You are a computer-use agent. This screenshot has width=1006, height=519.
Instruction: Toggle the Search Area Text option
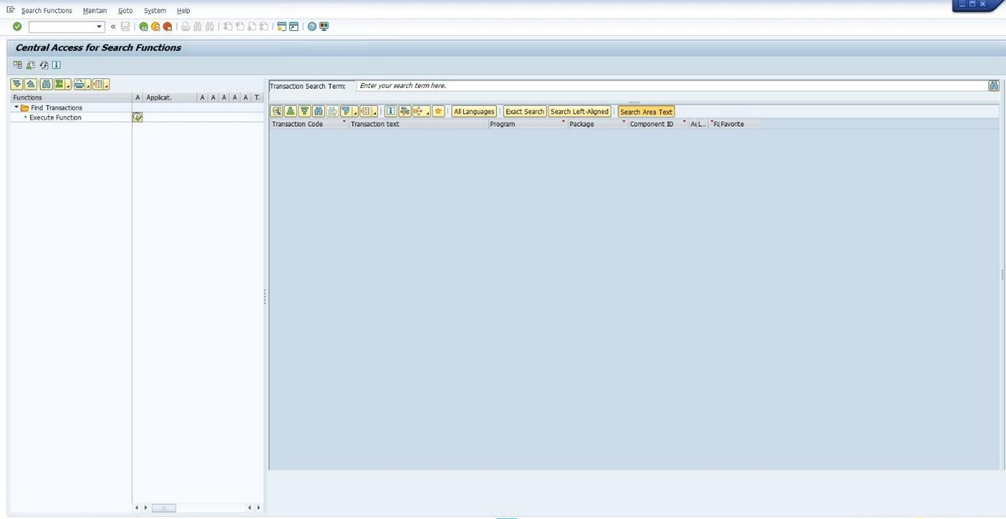point(646,112)
